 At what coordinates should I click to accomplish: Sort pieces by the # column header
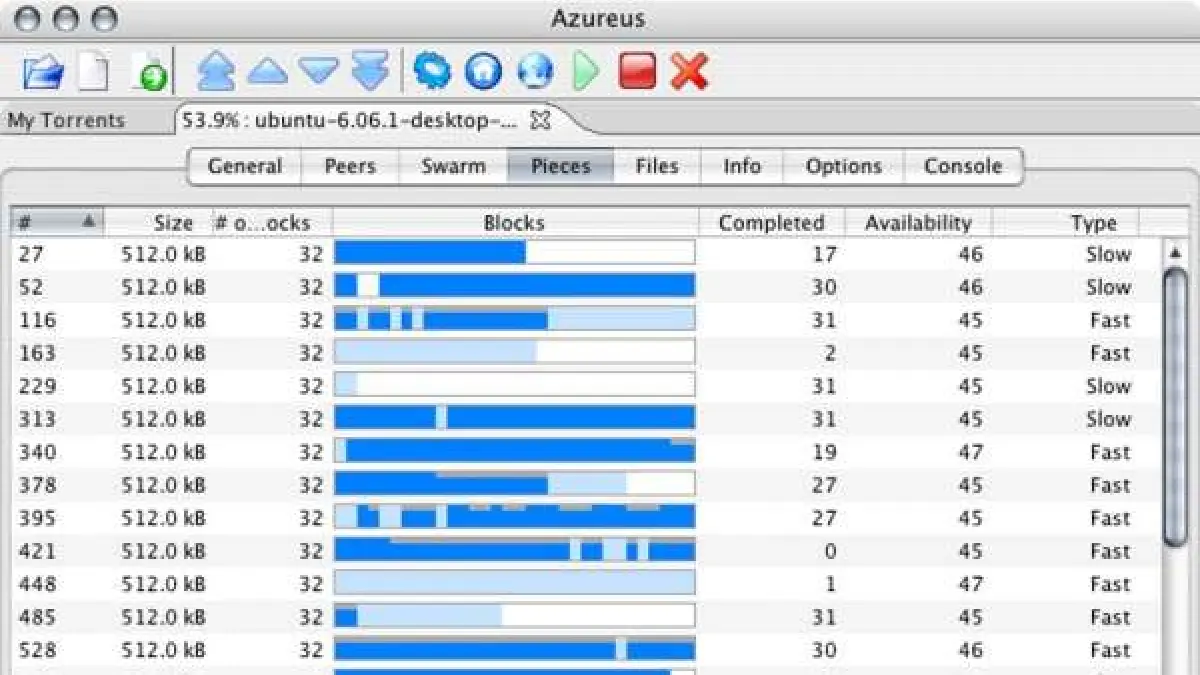pos(57,222)
